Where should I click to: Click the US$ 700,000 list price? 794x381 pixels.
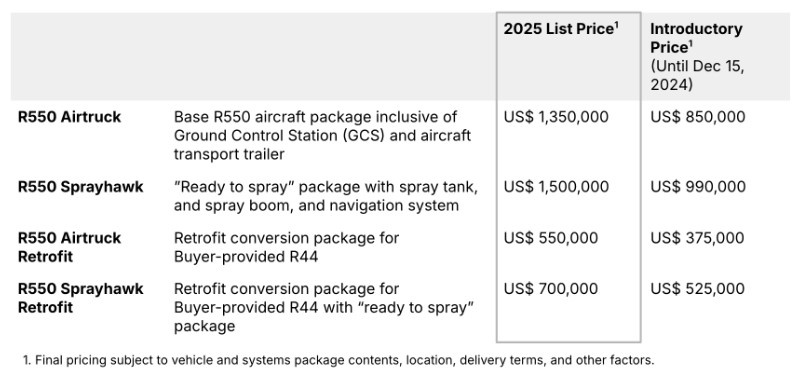pos(550,289)
